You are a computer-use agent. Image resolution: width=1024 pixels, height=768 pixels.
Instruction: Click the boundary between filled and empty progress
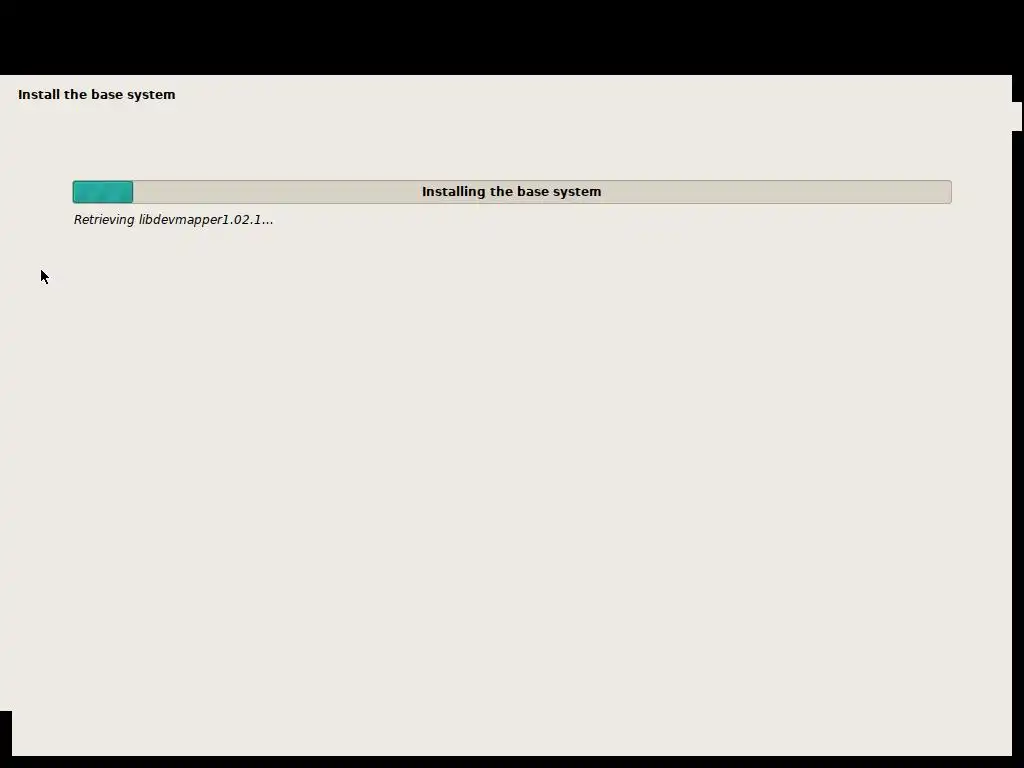(133, 192)
